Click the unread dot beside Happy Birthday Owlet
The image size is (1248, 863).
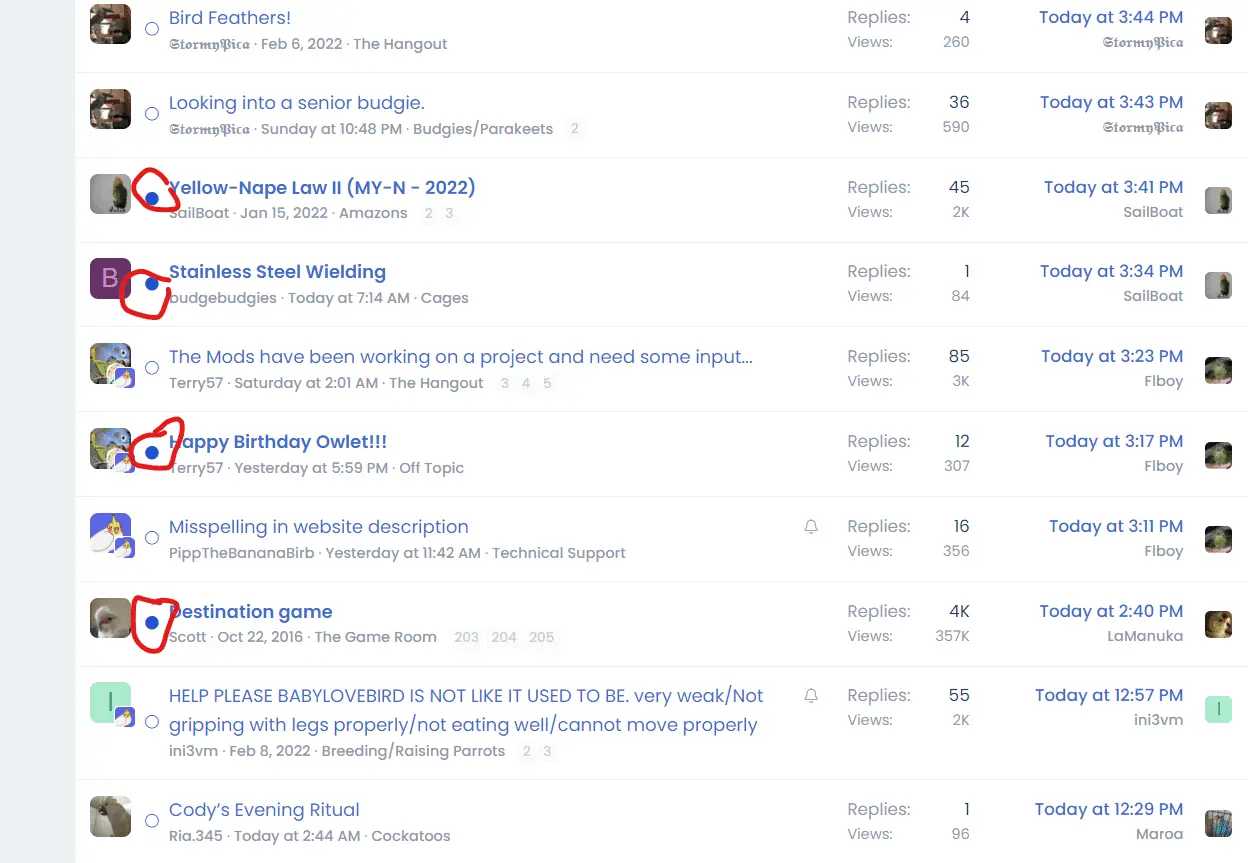coord(152,453)
